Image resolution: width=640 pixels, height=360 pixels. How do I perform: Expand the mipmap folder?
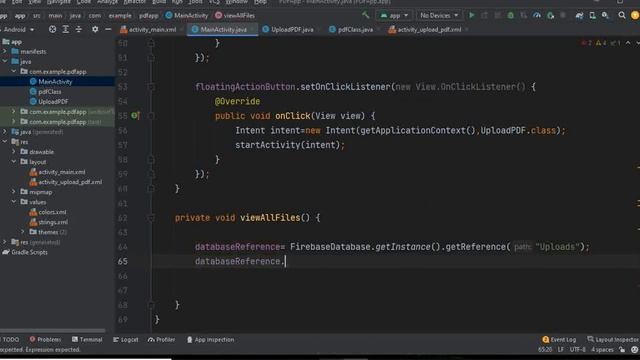(x=14, y=191)
